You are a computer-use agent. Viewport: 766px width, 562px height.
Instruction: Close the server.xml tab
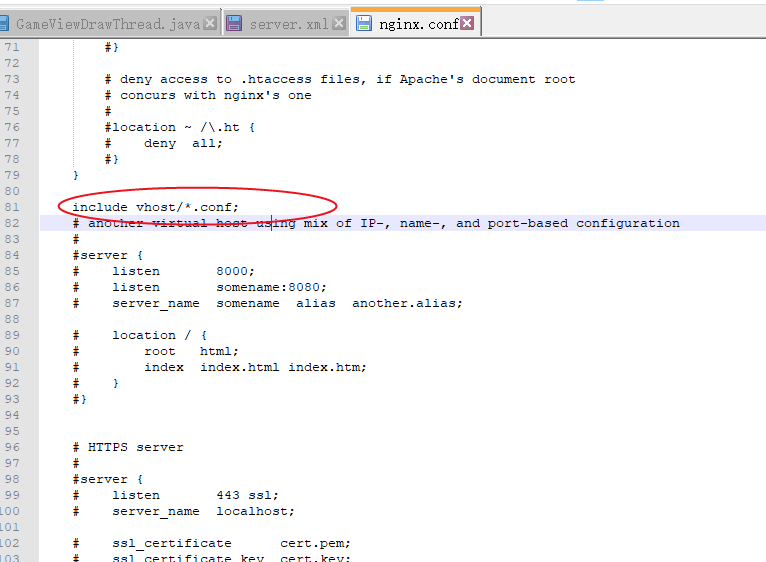tap(339, 23)
